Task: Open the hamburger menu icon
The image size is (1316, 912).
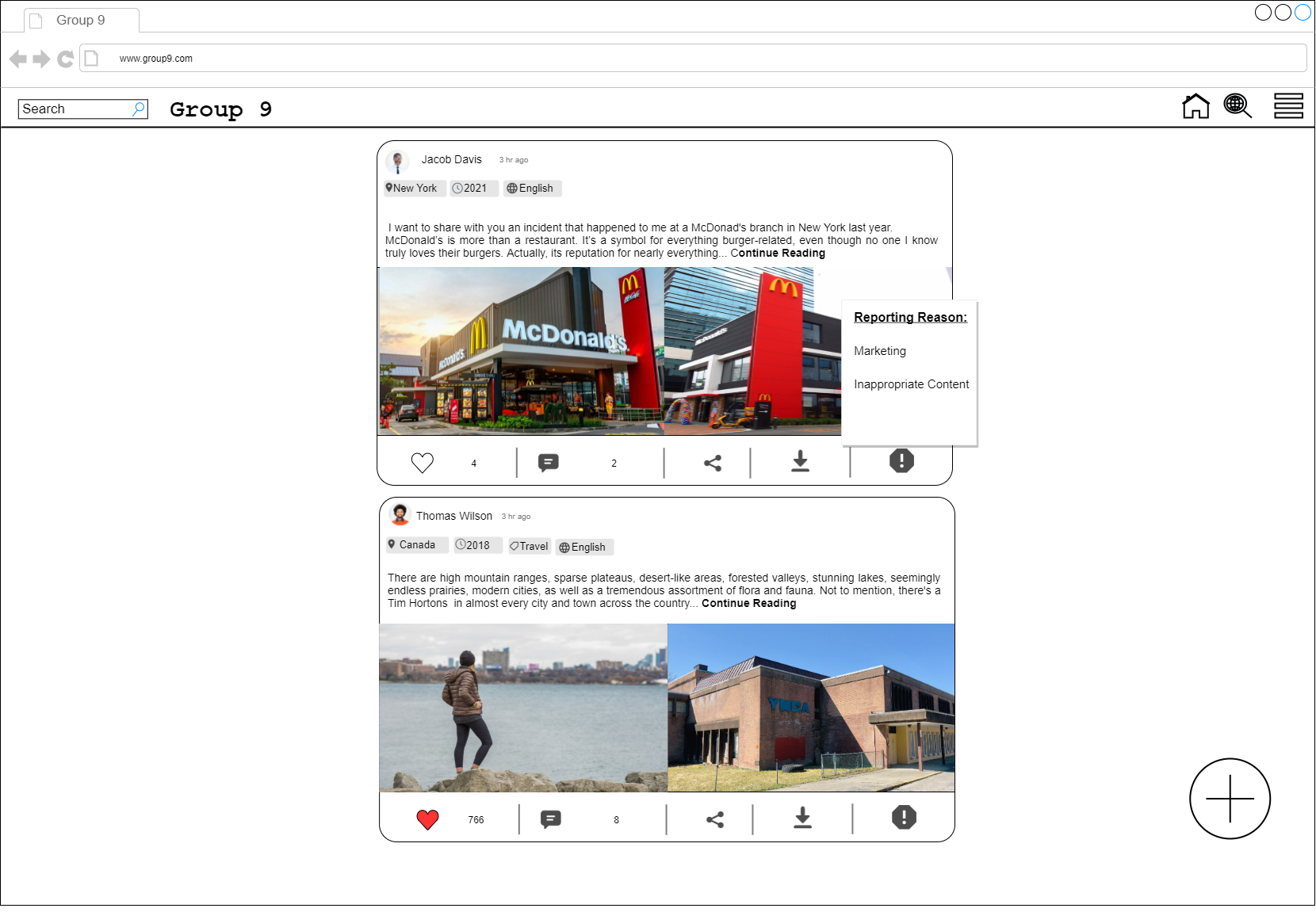Action: click(1288, 105)
